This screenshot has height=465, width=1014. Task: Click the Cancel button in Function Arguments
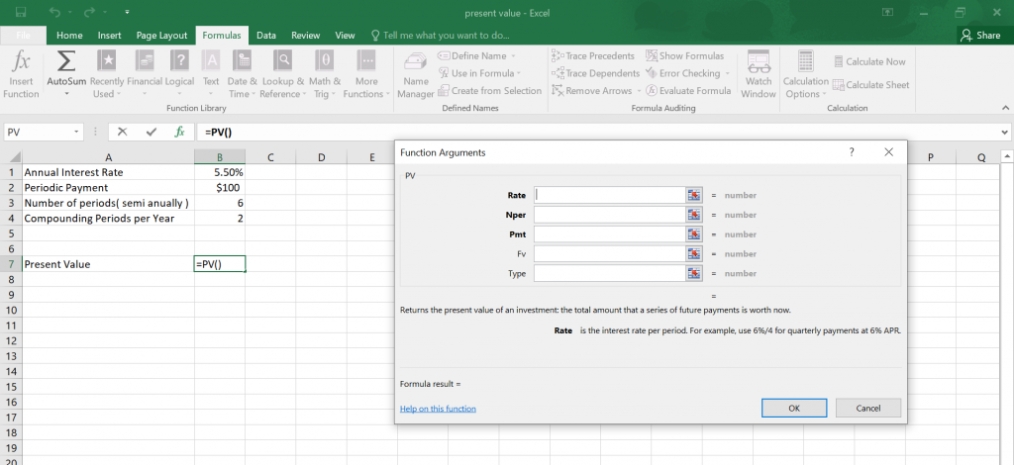click(x=868, y=408)
